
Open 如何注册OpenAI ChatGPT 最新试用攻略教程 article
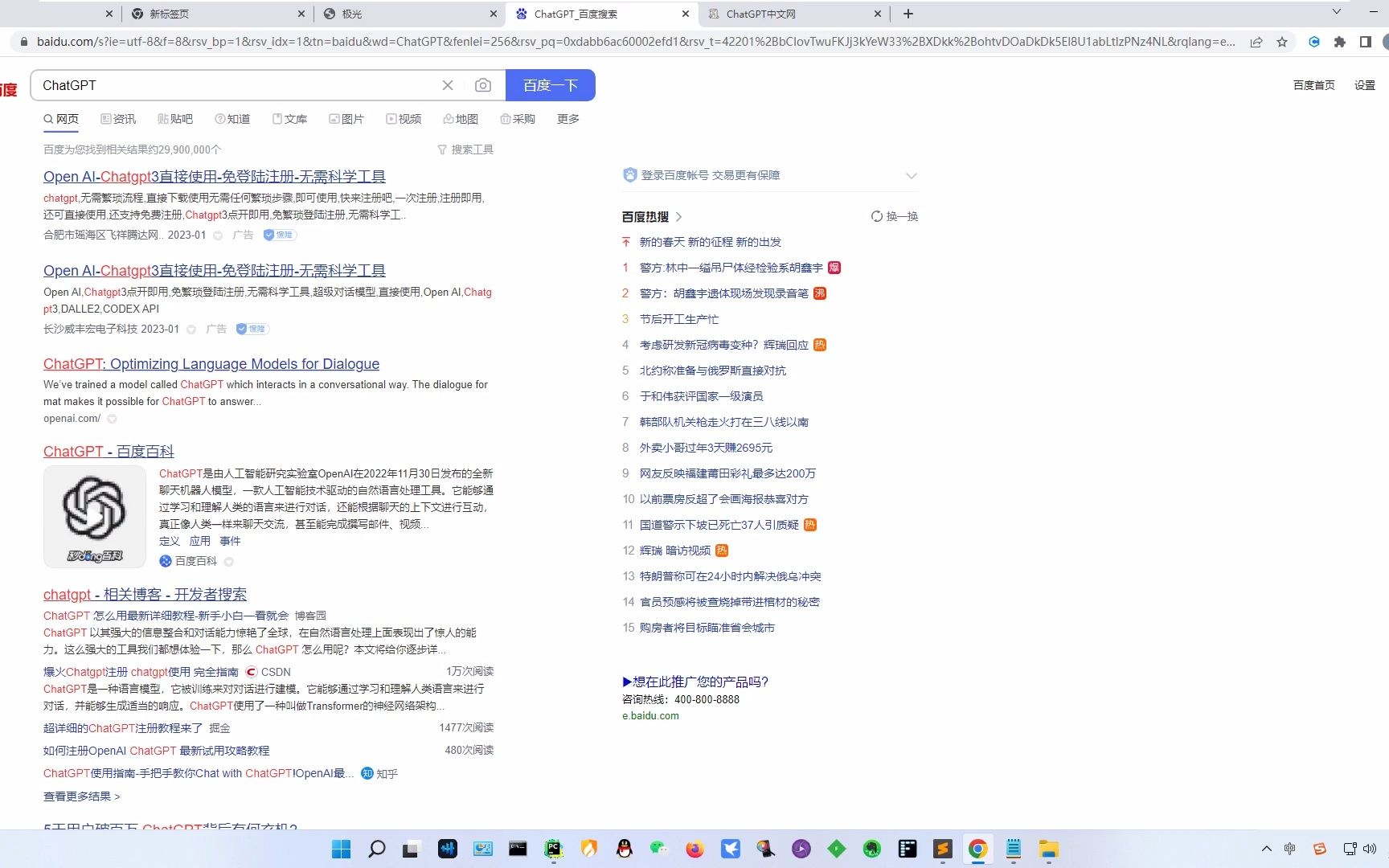click(156, 751)
